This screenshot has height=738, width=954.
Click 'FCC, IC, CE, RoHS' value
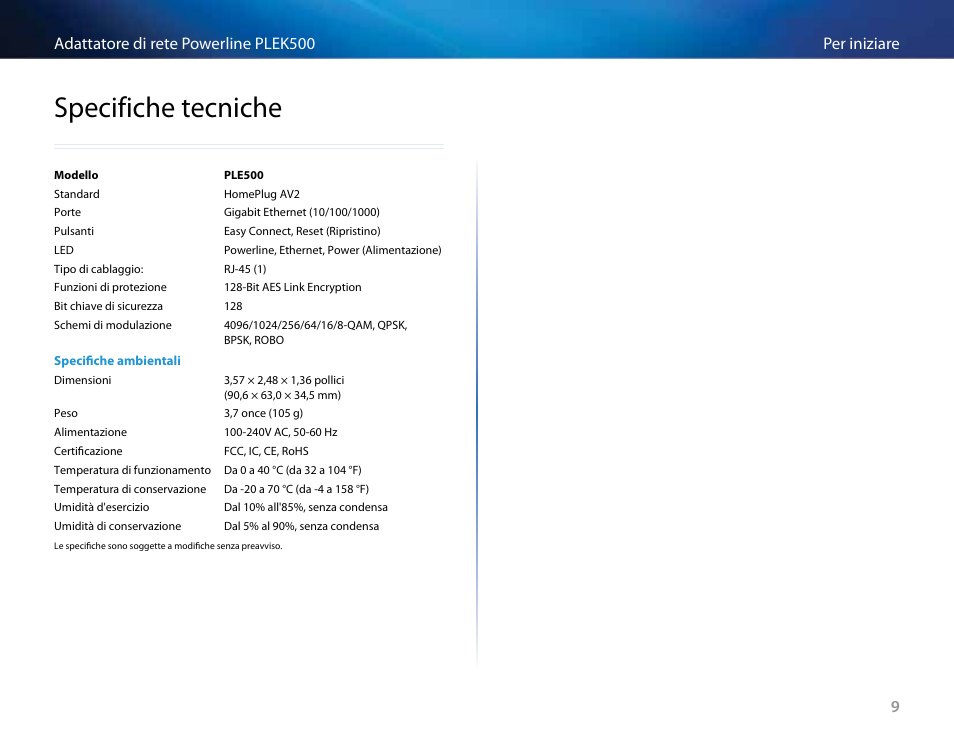266,451
